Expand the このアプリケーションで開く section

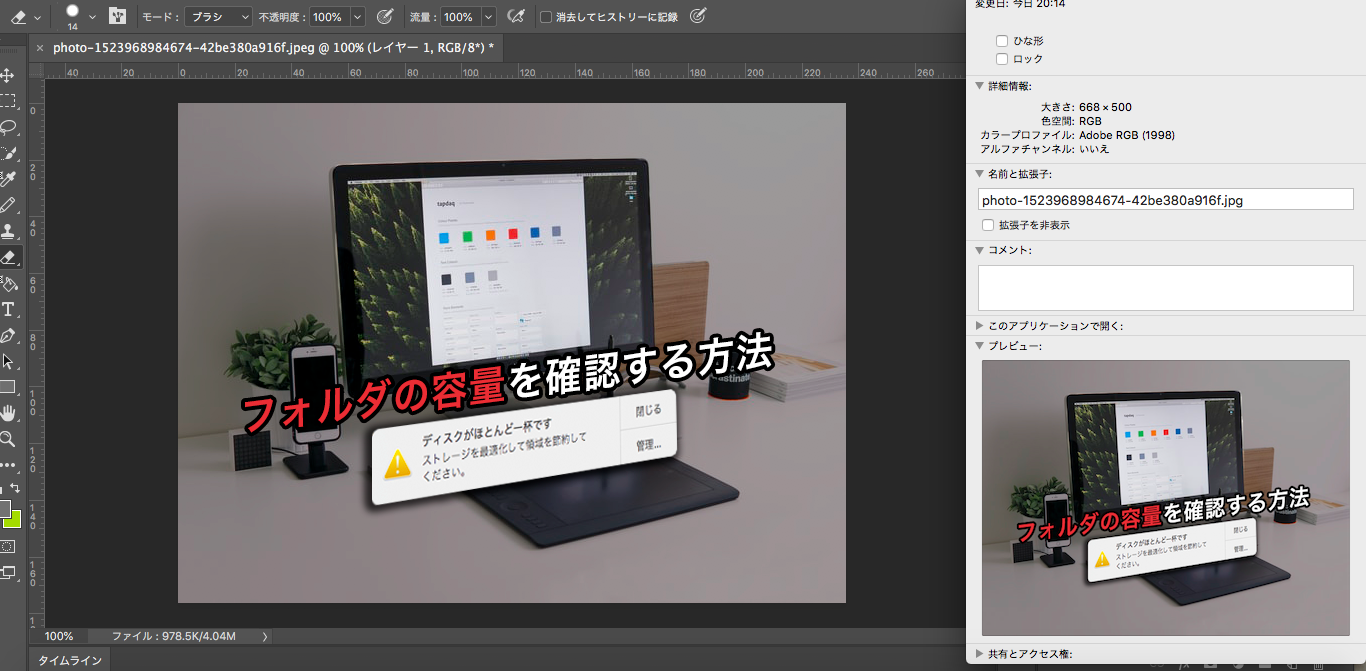tap(980, 326)
